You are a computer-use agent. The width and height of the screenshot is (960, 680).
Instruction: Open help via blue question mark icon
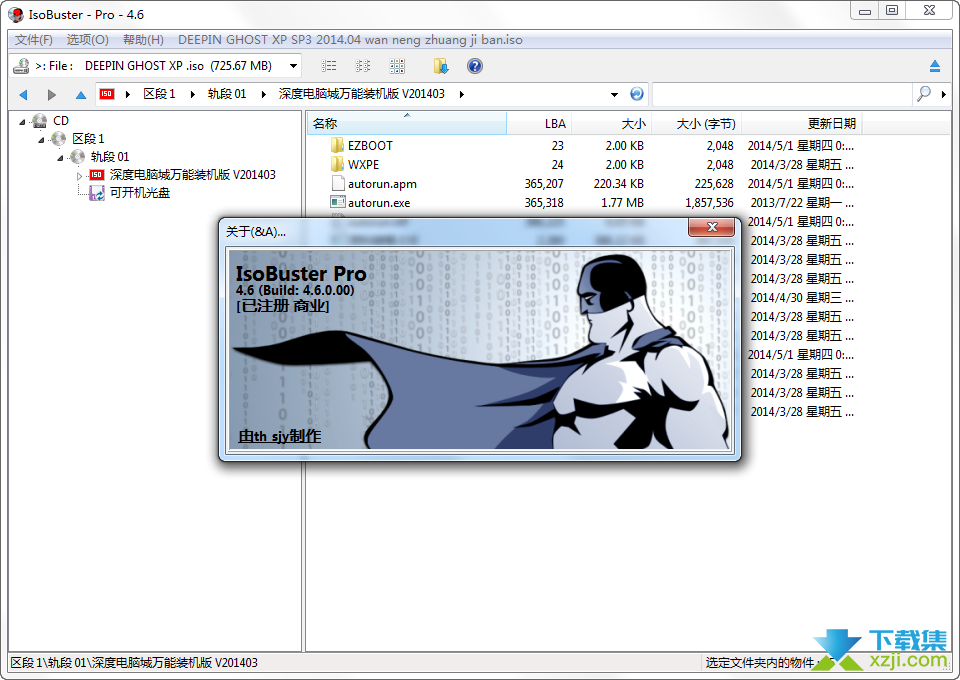pos(474,66)
